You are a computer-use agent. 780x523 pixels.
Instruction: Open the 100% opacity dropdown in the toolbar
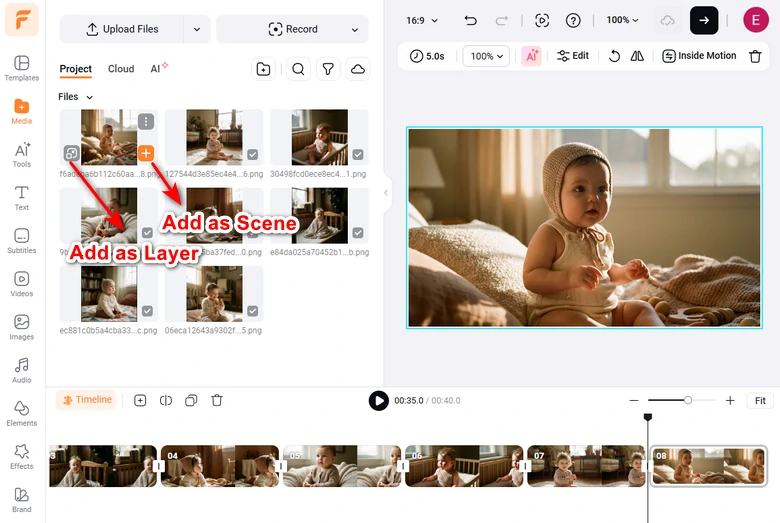[486, 56]
